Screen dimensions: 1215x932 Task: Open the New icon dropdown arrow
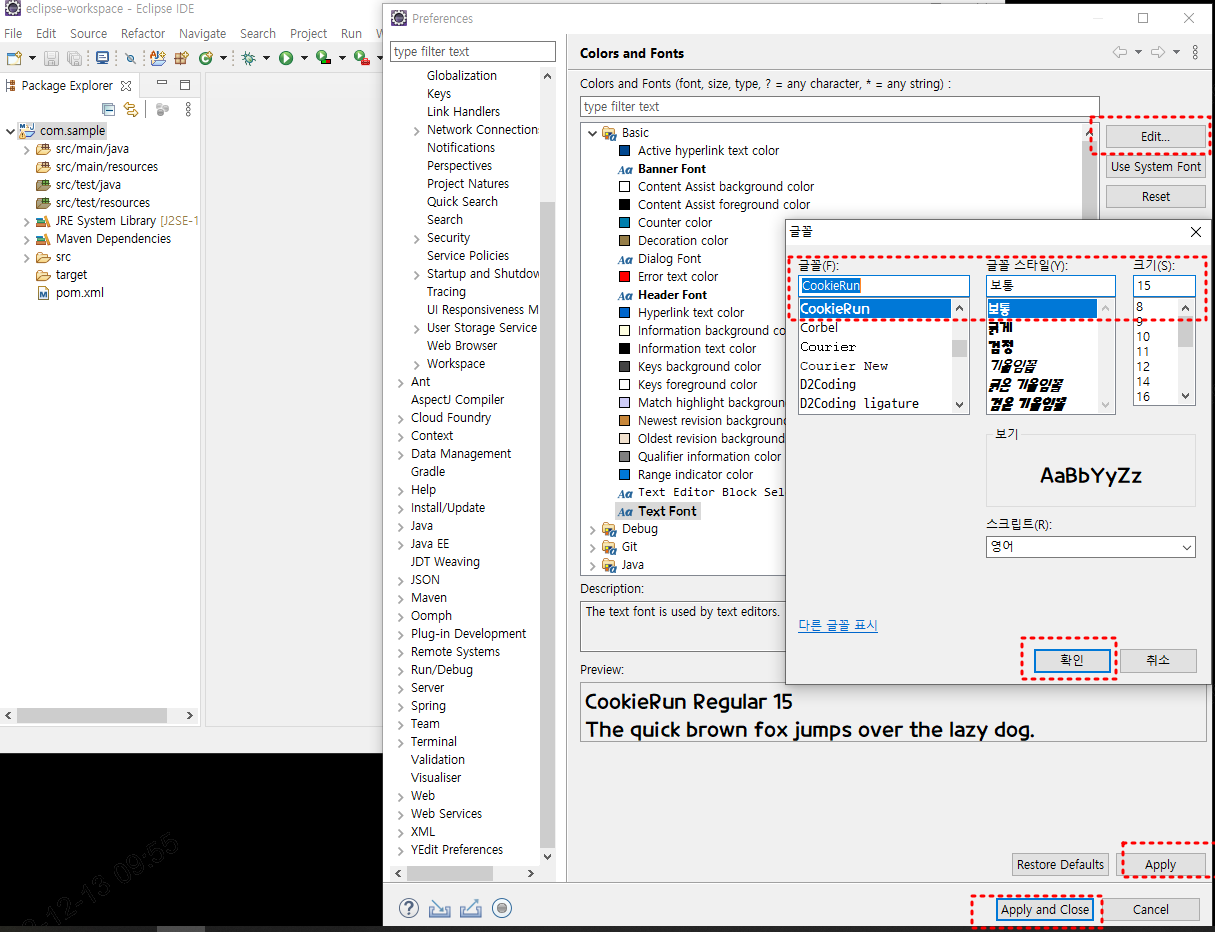32,59
